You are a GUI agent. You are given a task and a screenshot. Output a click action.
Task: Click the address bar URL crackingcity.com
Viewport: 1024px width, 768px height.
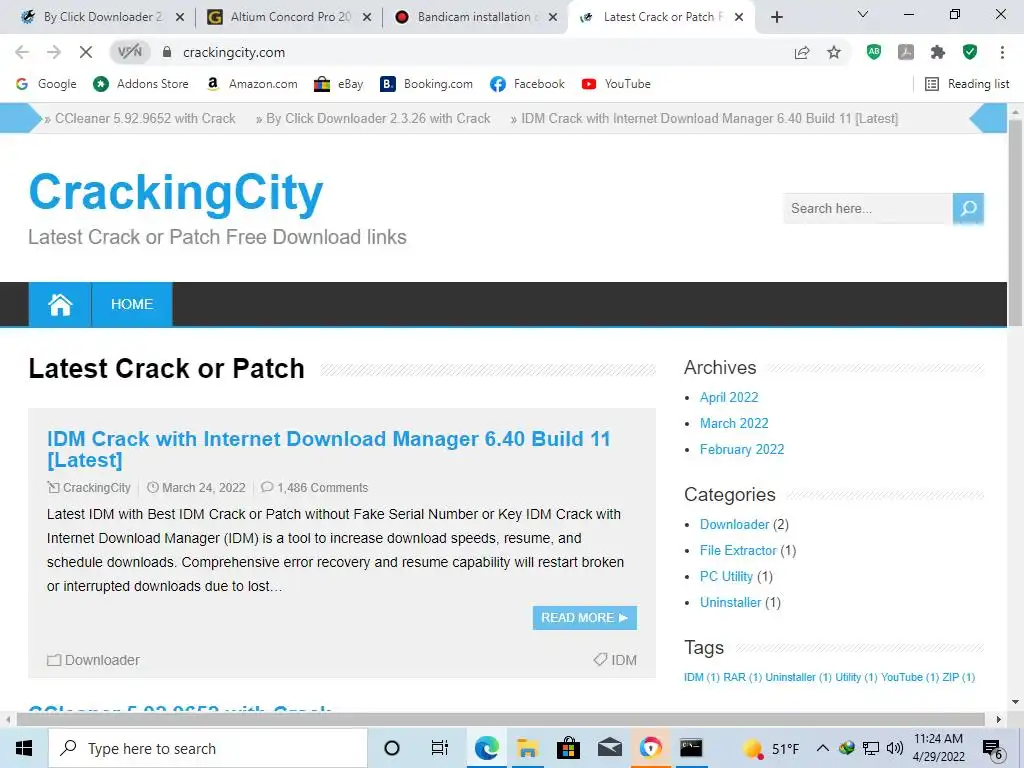[234, 52]
